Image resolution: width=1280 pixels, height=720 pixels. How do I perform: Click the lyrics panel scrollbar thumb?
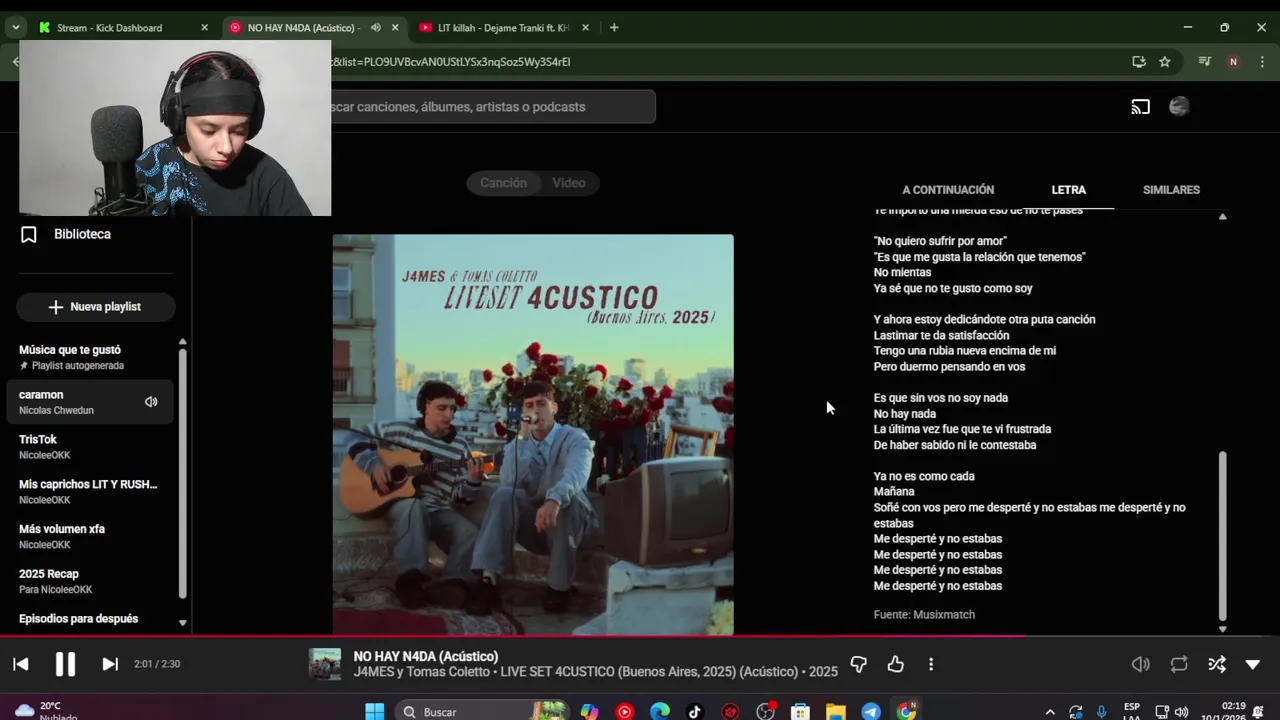coord(1222,536)
